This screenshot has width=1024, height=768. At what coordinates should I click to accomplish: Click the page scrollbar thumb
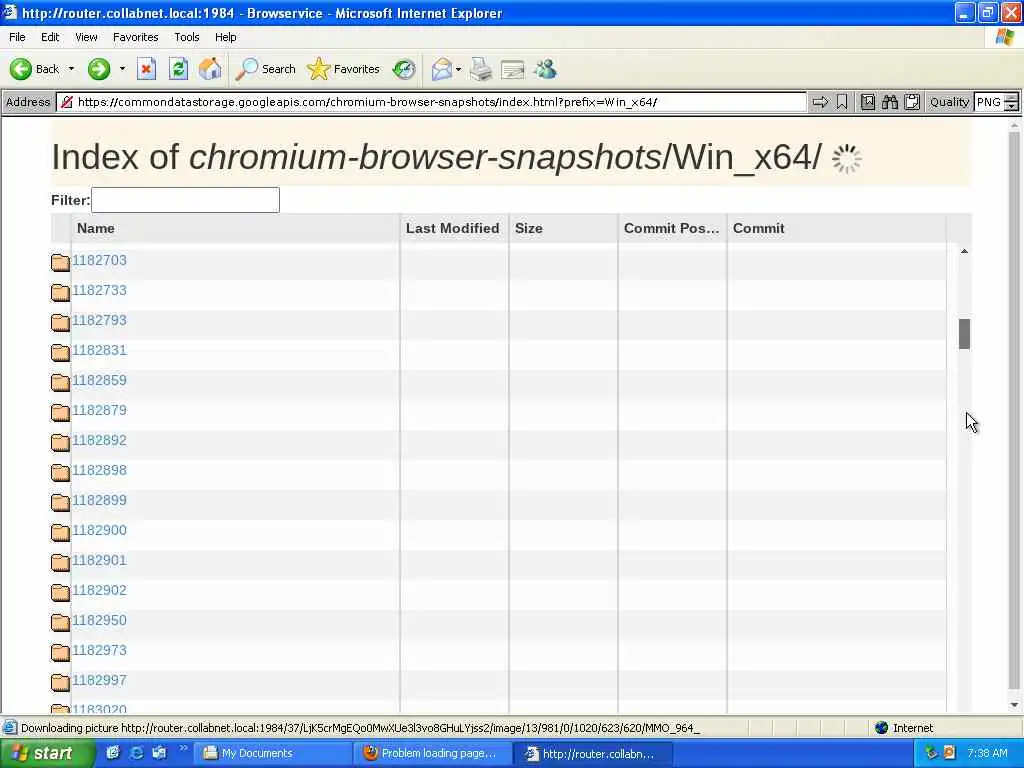click(x=1014, y=410)
